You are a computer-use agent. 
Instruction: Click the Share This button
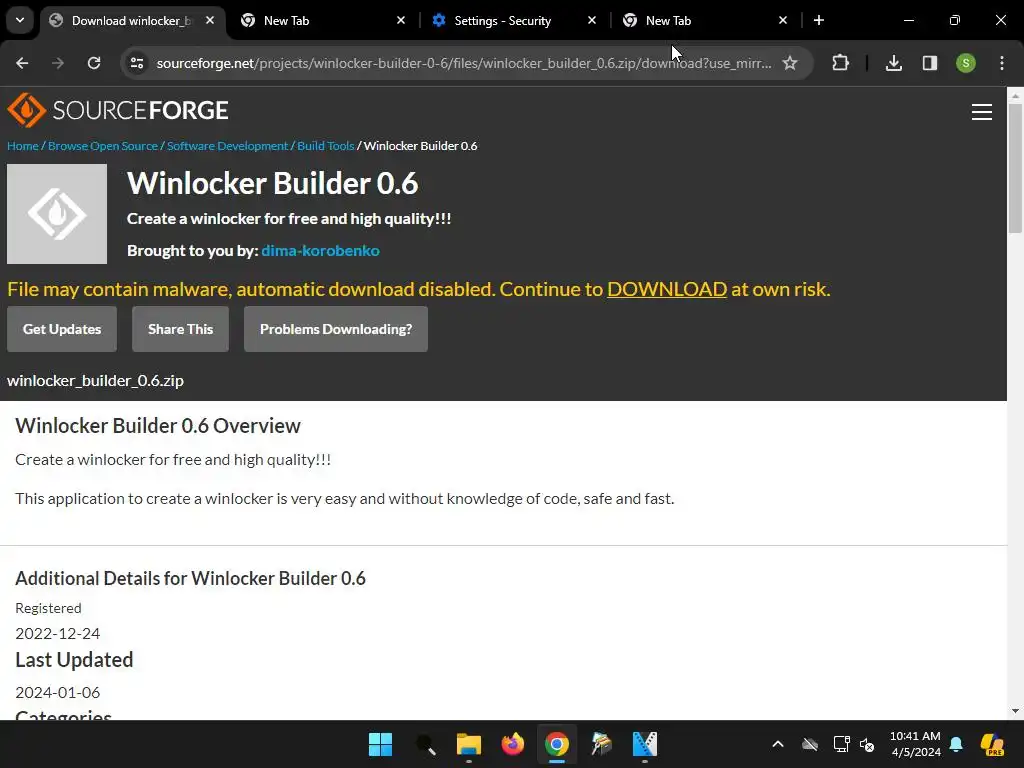click(180, 329)
